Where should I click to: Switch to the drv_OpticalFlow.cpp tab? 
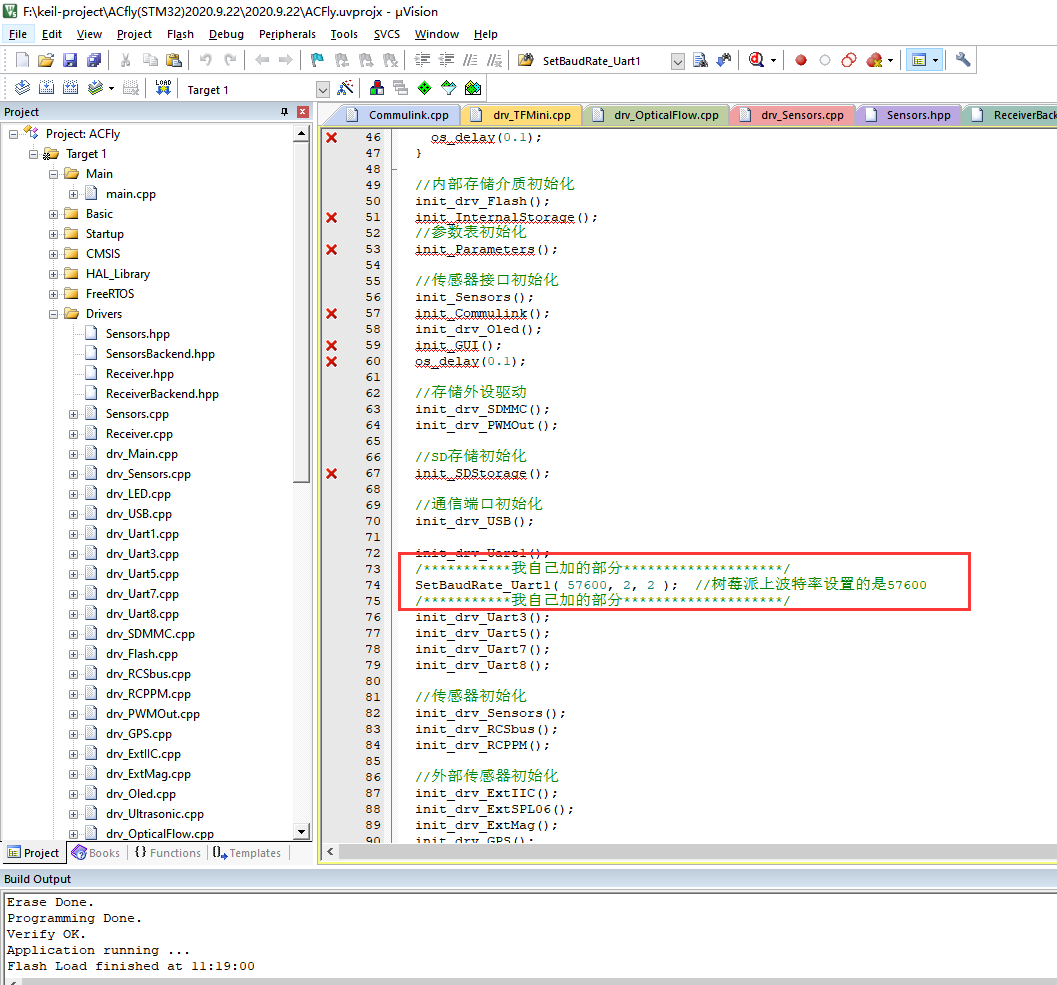coord(655,115)
